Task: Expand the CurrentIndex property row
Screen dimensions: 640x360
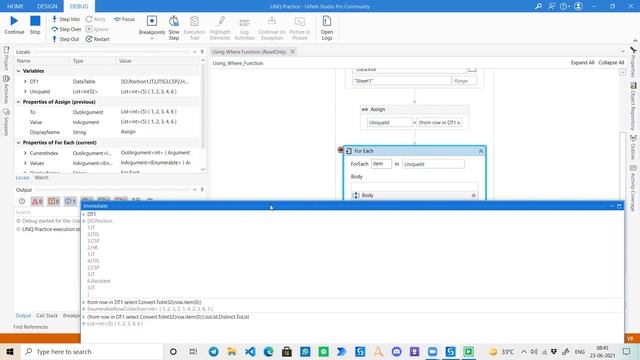Action: (25, 153)
